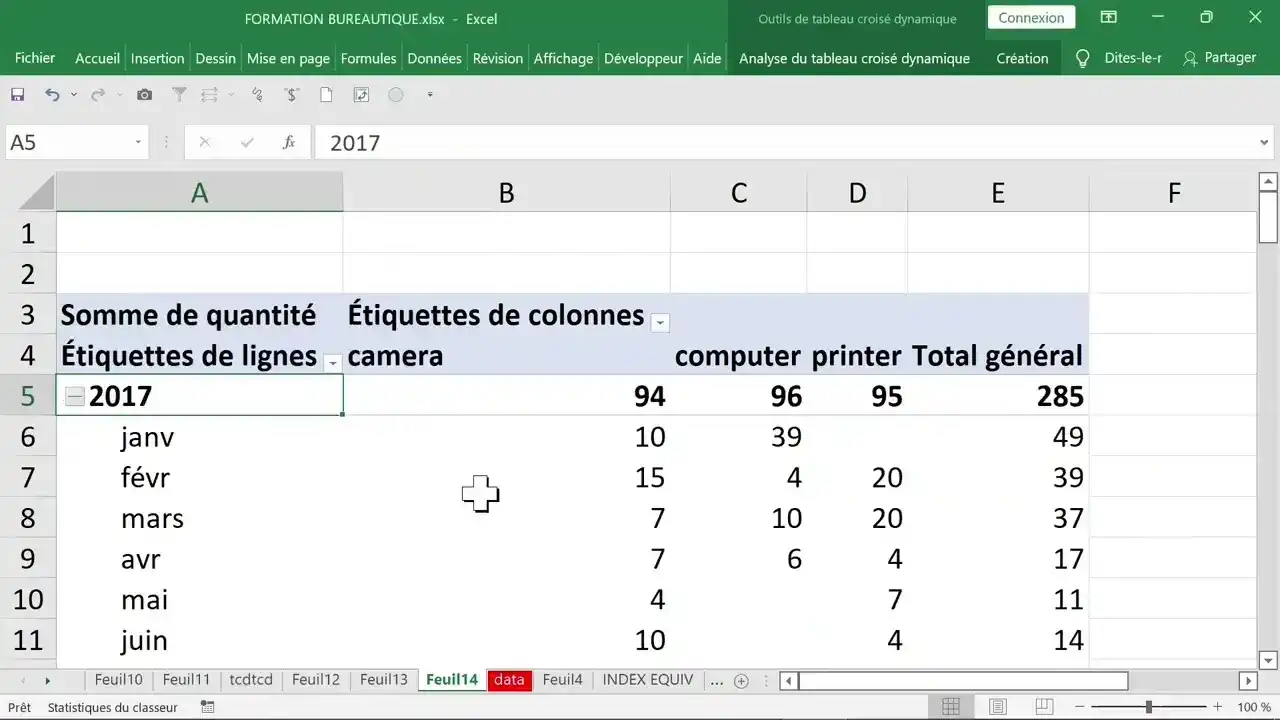Open the Étiquettes de lignes filter dropdown
The width and height of the screenshot is (1280, 720).
tap(333, 362)
